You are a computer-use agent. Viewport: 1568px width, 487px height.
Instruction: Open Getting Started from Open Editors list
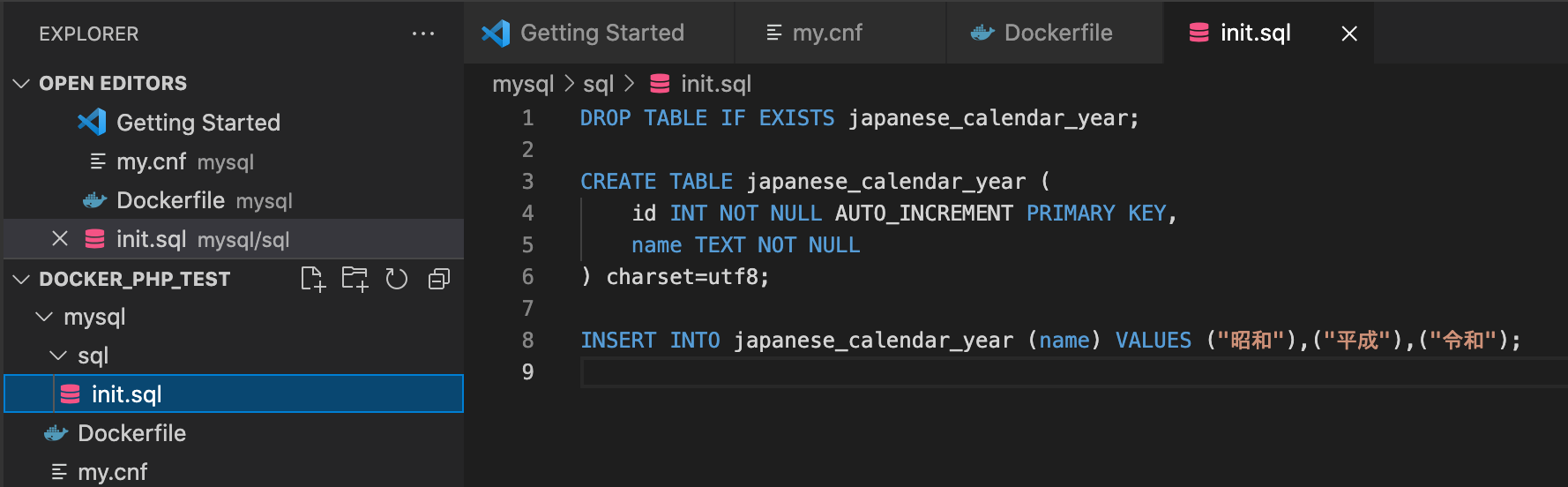(x=234, y=123)
